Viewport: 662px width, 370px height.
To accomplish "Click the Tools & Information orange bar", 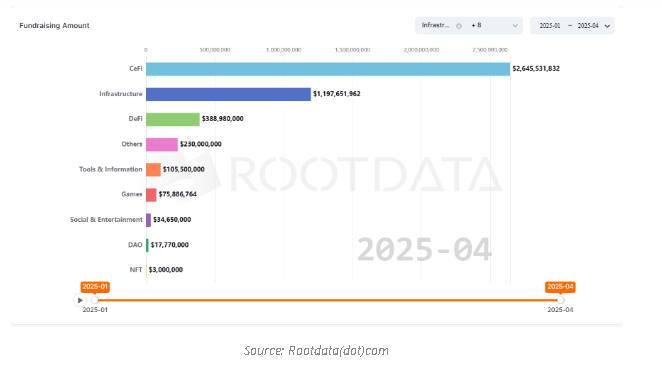I will pyautogui.click(x=153, y=169).
